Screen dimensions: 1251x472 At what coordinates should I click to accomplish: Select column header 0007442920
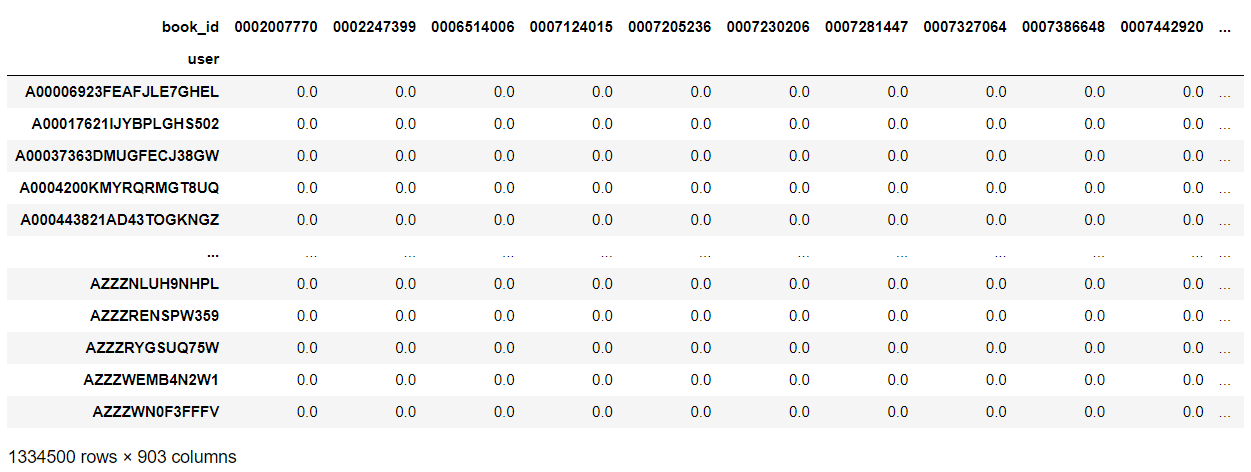point(1162,27)
